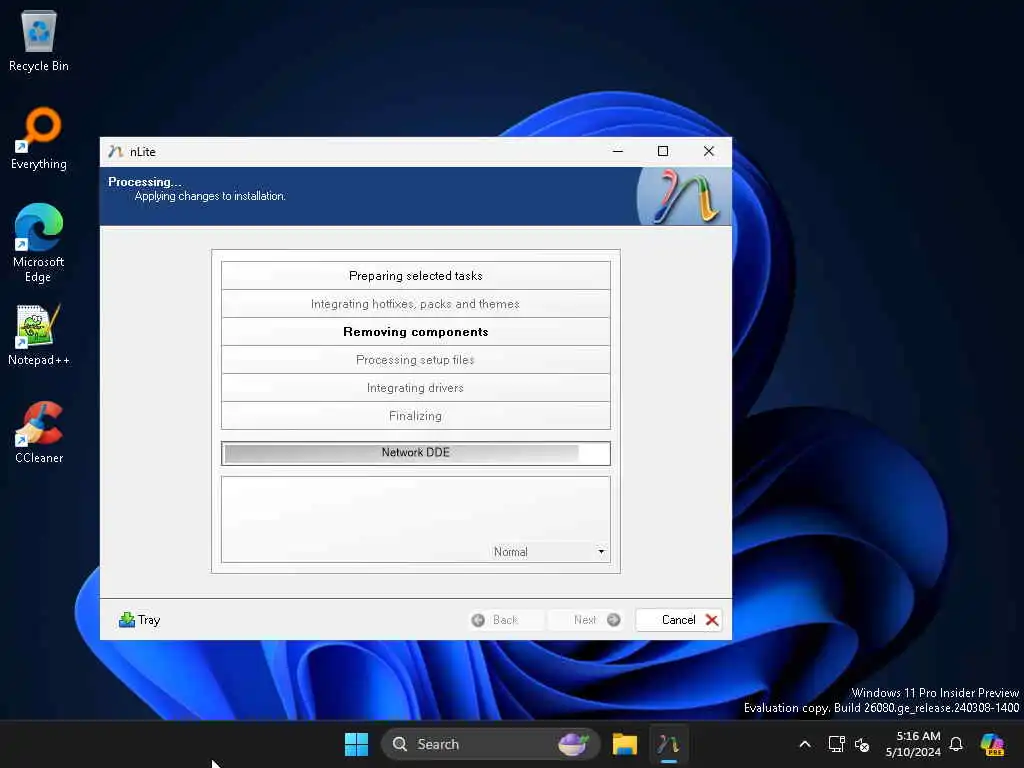This screenshot has width=1024, height=768.
Task: Open the clock showing 5:16 AM
Action: coord(913,744)
